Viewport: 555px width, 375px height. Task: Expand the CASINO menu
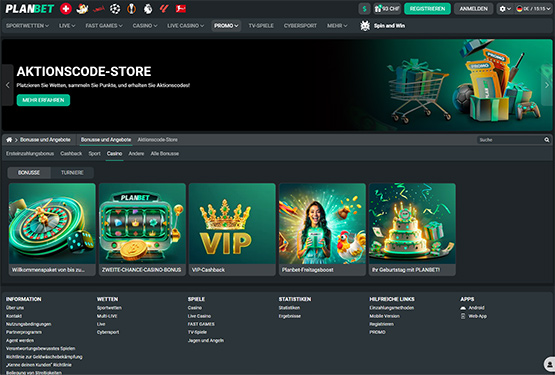pyautogui.click(x=145, y=25)
